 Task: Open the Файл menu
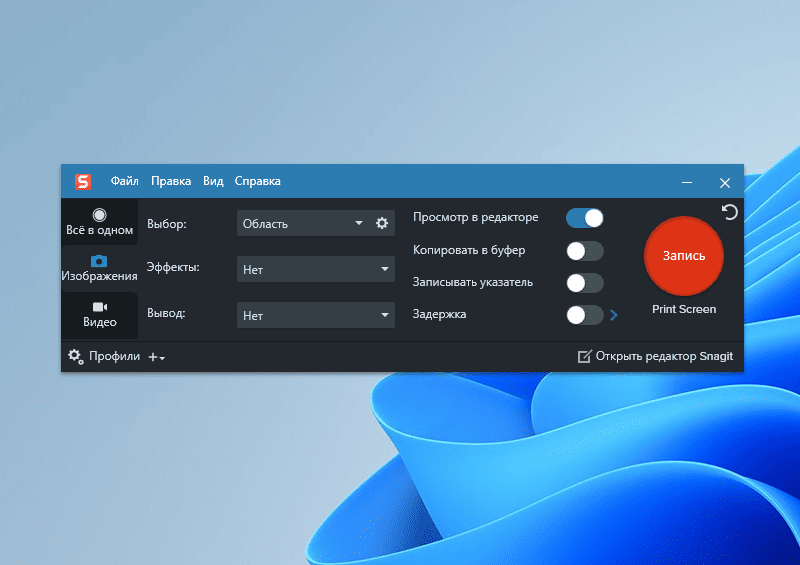[124, 181]
